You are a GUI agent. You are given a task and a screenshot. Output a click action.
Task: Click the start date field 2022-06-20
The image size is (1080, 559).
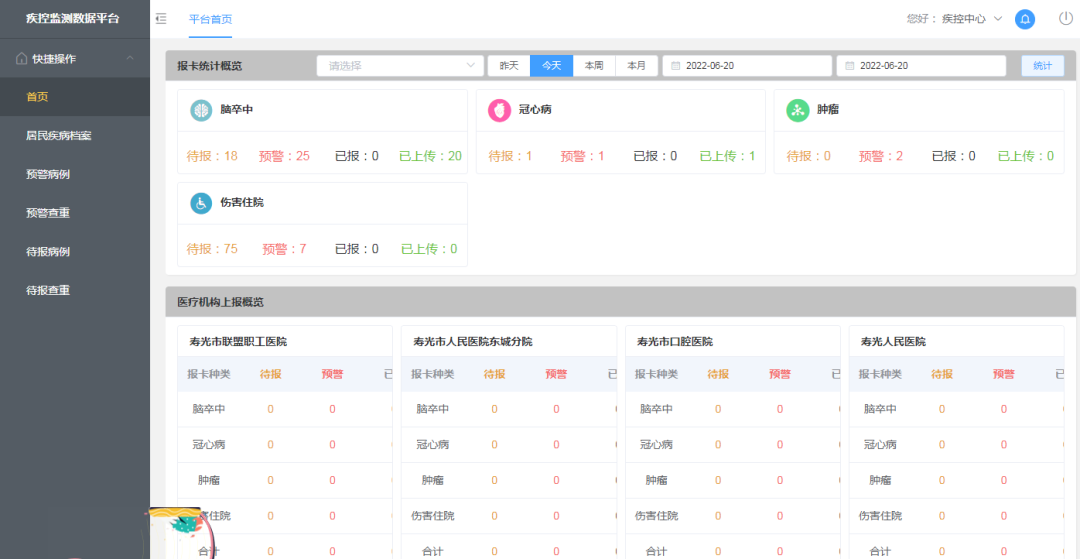[x=746, y=66]
